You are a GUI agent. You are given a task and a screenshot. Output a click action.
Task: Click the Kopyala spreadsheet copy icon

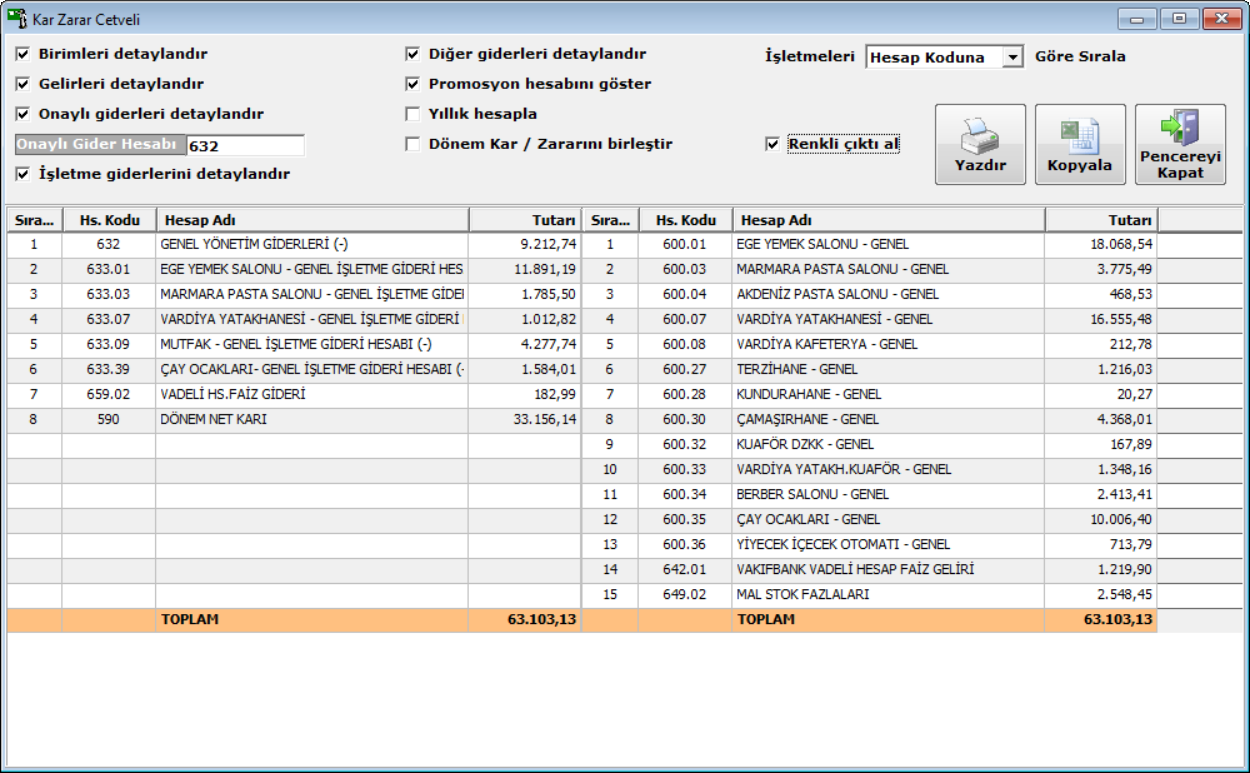pyautogui.click(x=1080, y=135)
